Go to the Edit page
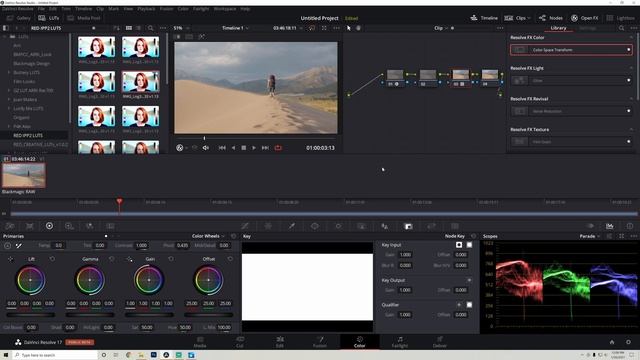Screen dimensions: 640x360 [280, 342]
